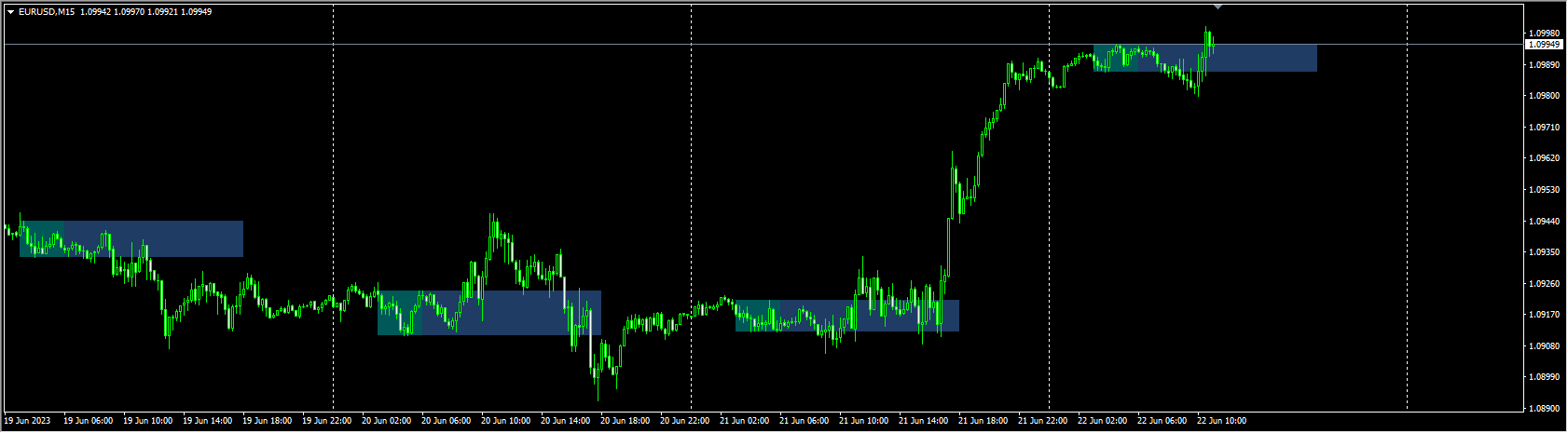Click the 20 Jun 18:00 time label
Viewport: 1568px width, 433px height.
coord(625,421)
